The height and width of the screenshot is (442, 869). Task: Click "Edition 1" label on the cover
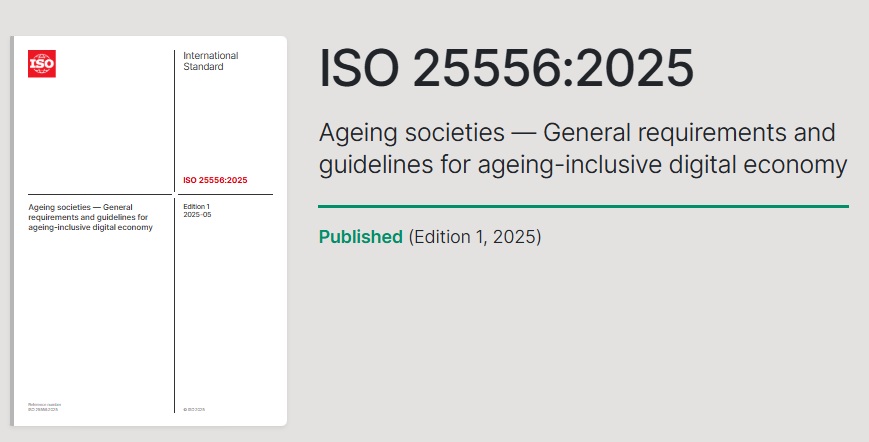[197, 207]
